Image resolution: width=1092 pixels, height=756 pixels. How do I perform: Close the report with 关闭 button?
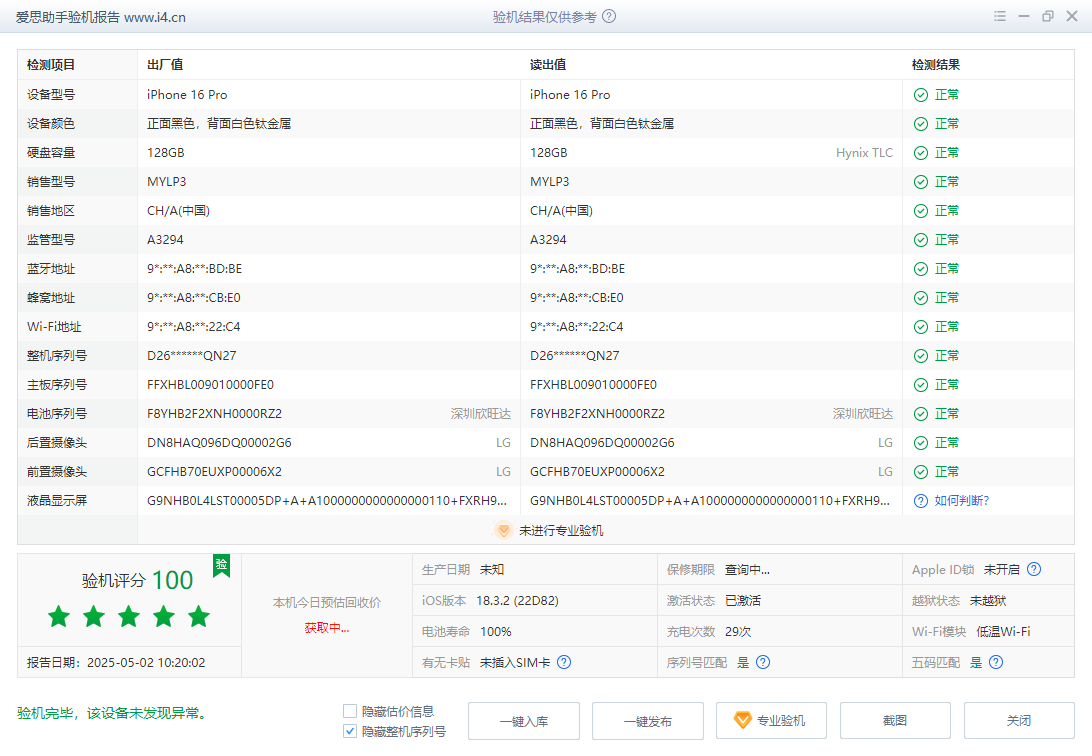point(1019,721)
